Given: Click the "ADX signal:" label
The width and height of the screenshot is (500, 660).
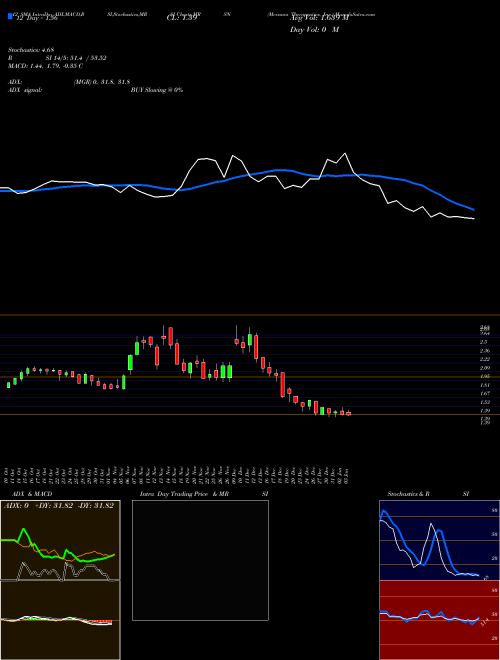Looking at the screenshot, I should [x=25, y=90].
